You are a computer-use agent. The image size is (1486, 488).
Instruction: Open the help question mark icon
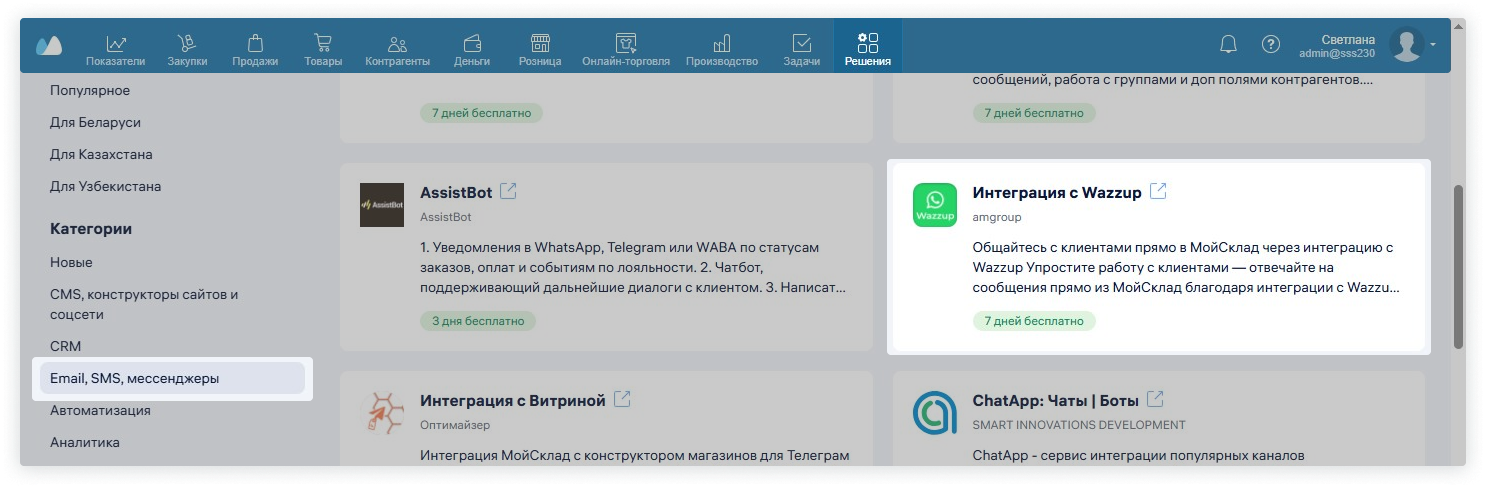coord(1270,45)
